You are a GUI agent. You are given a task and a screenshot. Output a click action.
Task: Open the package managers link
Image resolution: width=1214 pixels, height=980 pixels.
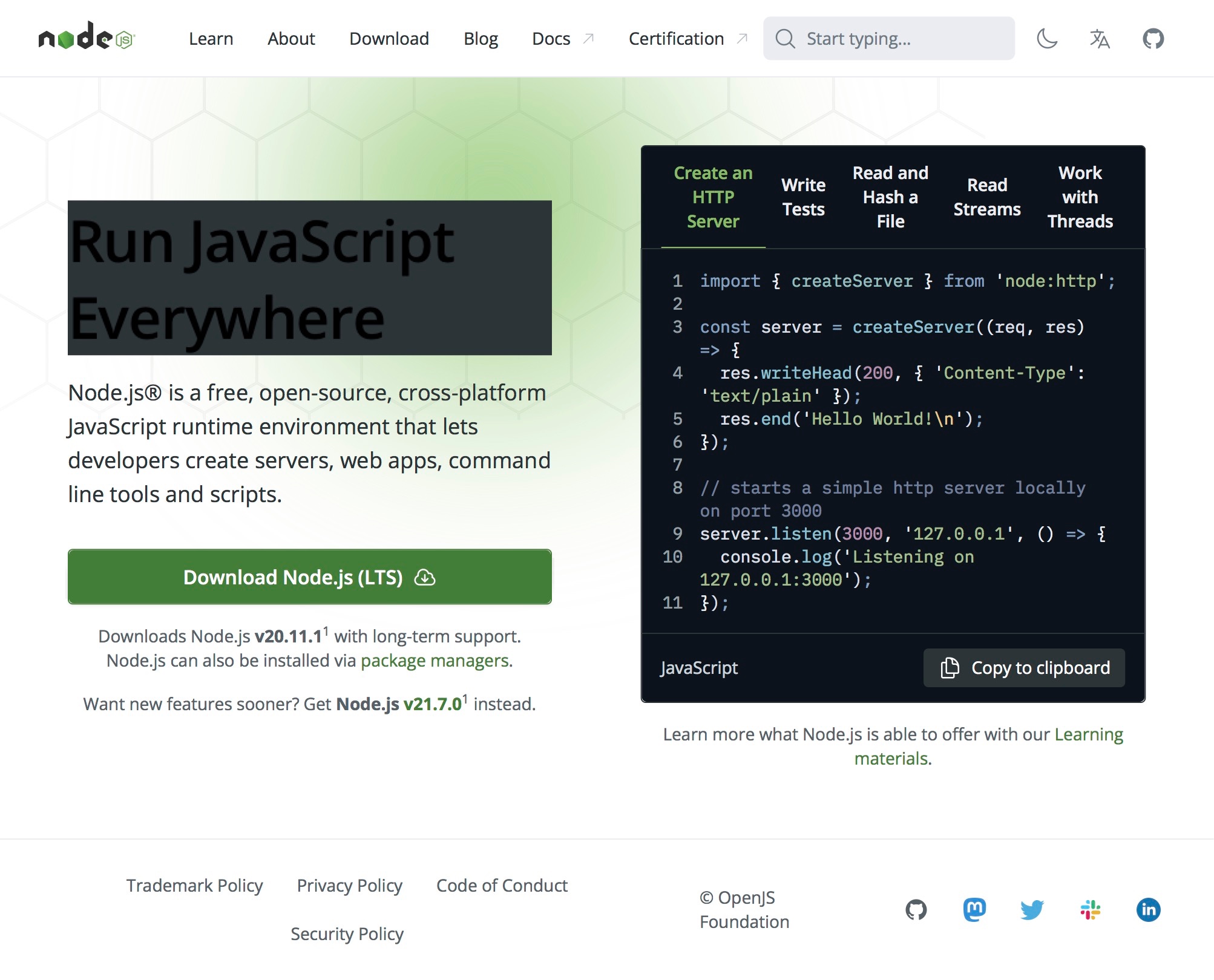(435, 660)
